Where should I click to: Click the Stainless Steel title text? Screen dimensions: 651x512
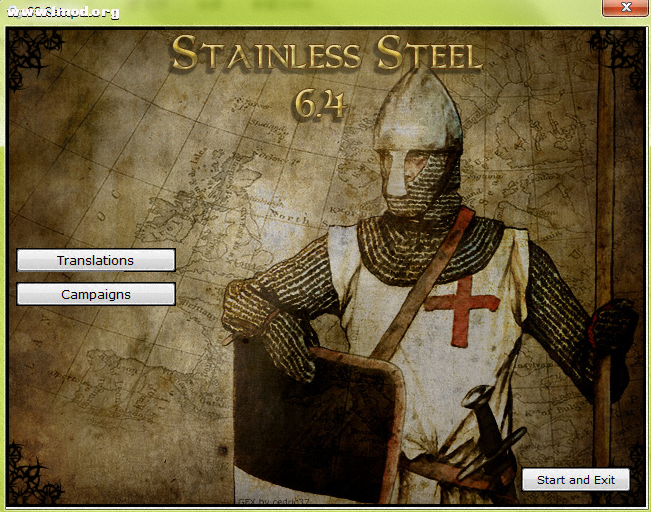point(326,54)
